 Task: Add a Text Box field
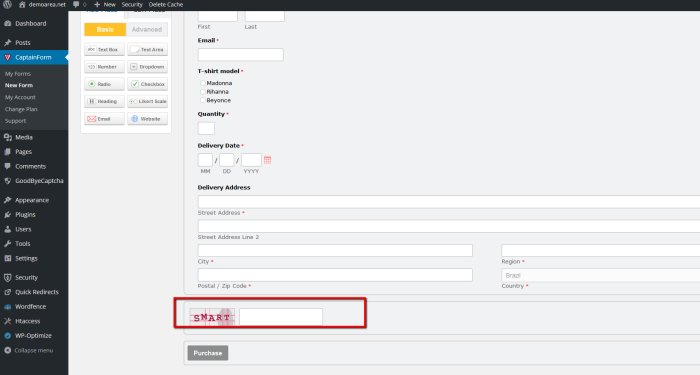coord(104,49)
